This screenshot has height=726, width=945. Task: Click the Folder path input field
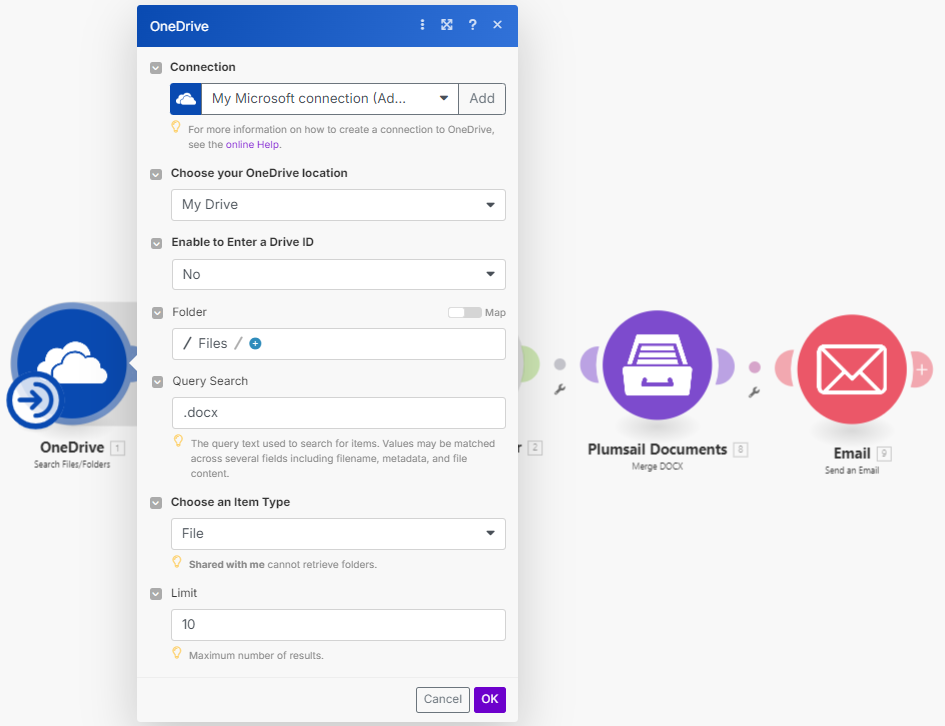339,344
